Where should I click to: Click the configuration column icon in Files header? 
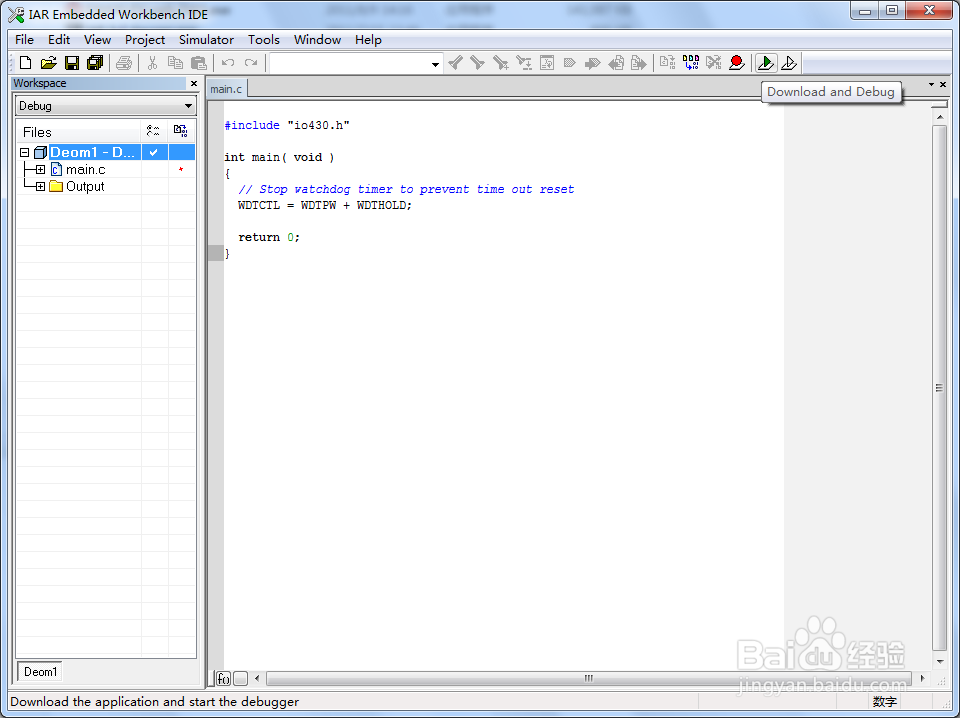pyautogui.click(x=153, y=131)
